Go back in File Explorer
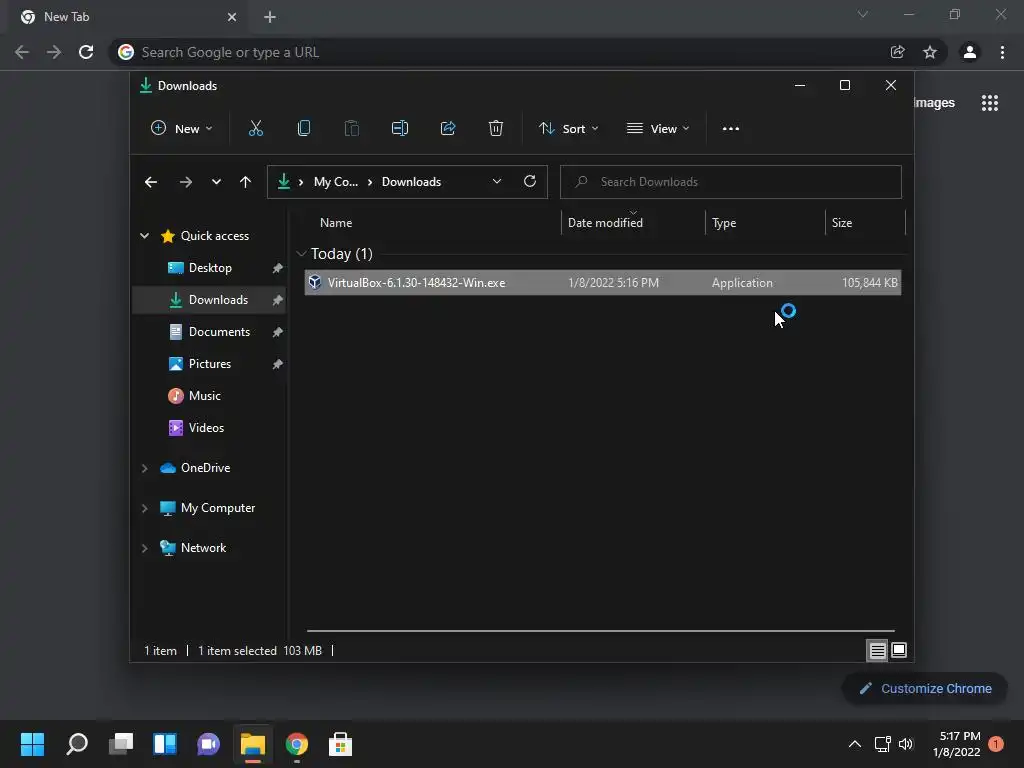 click(151, 182)
